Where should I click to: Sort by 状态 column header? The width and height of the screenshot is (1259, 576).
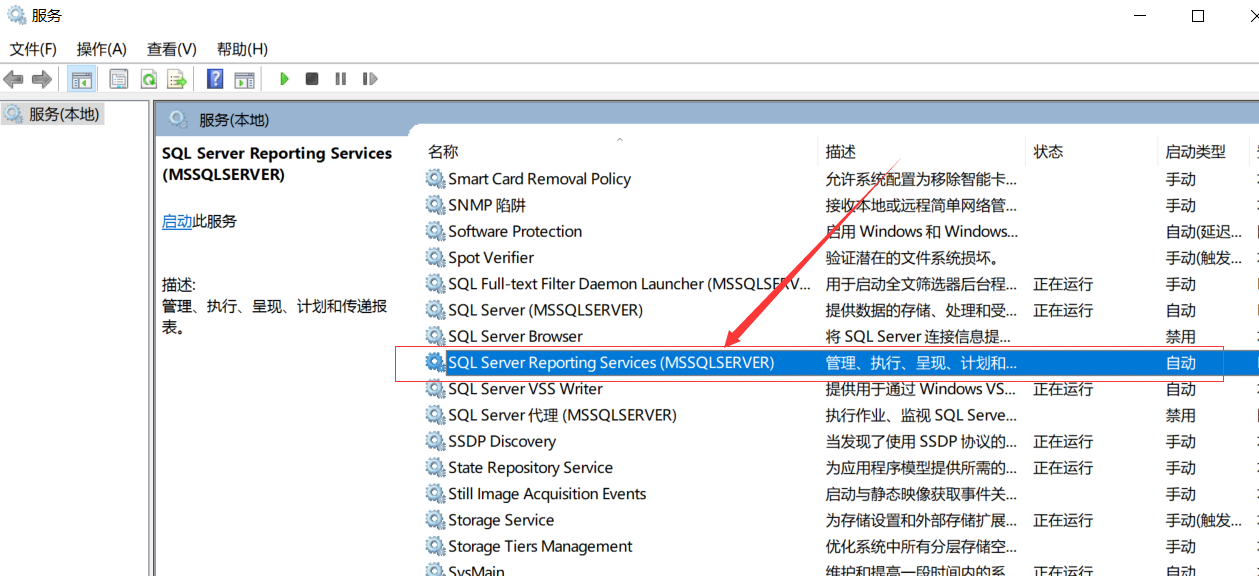pos(1048,151)
